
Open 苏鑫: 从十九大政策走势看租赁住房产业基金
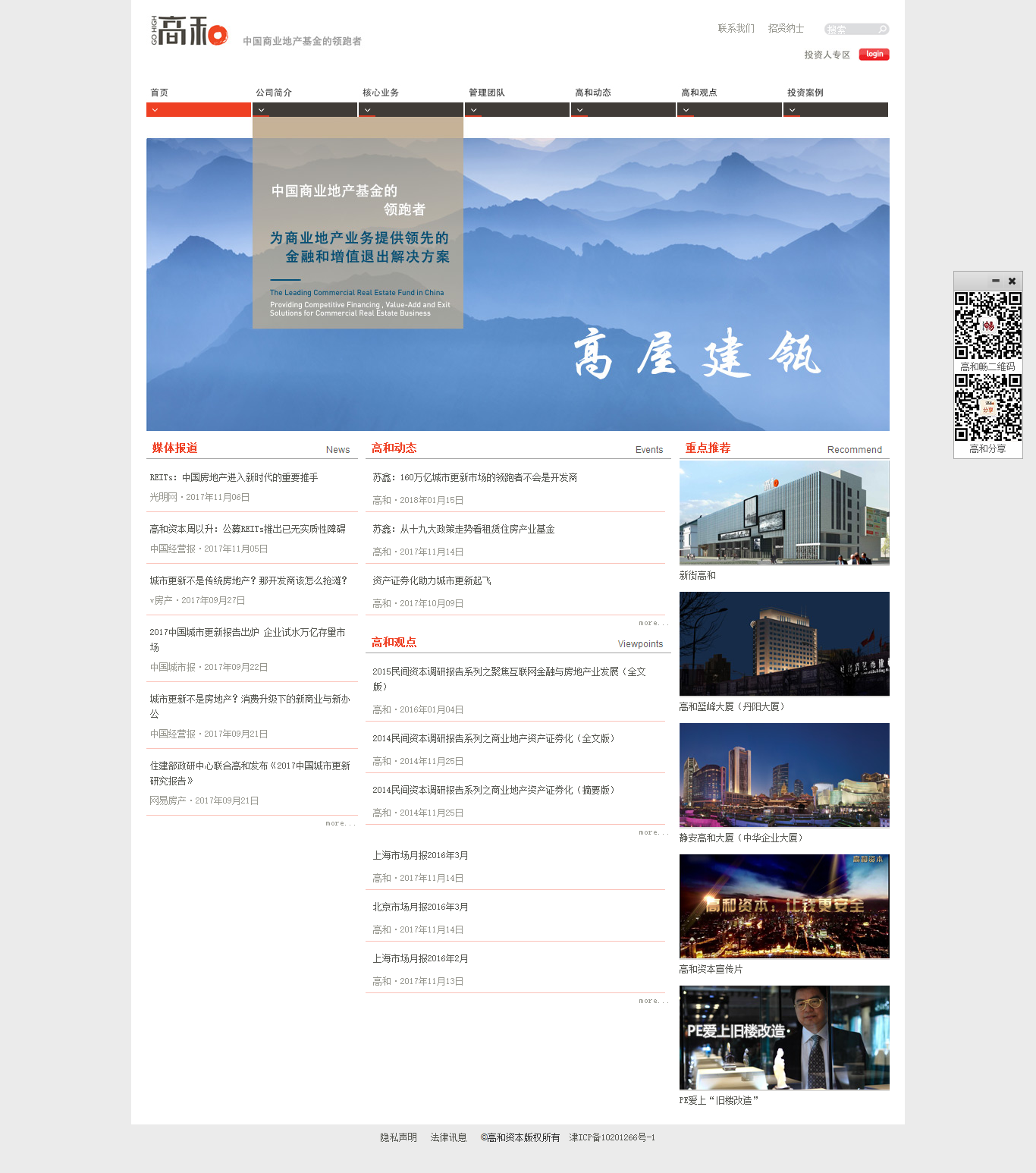pos(463,529)
